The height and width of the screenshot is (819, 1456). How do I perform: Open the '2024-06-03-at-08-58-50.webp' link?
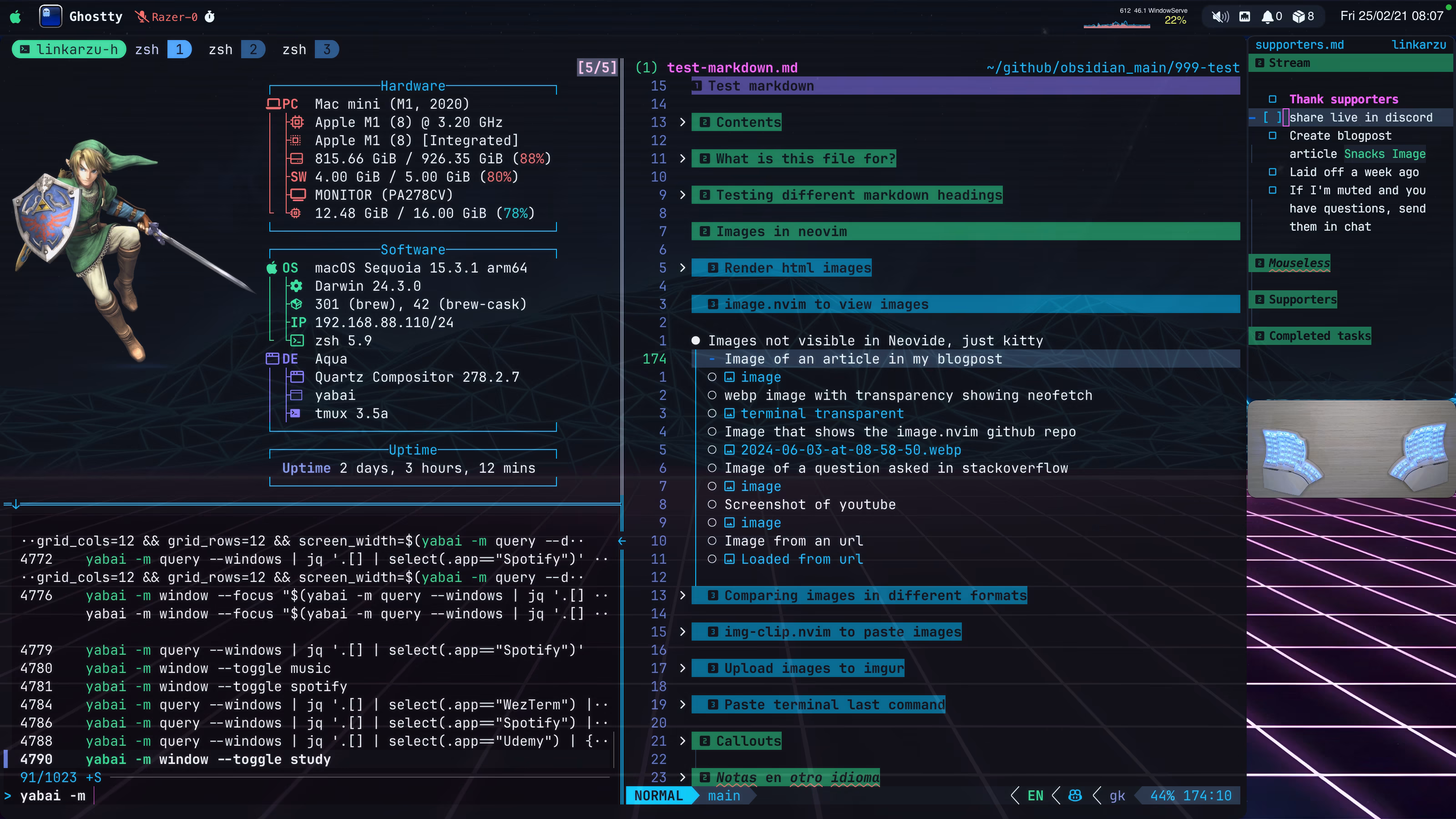[x=851, y=450]
